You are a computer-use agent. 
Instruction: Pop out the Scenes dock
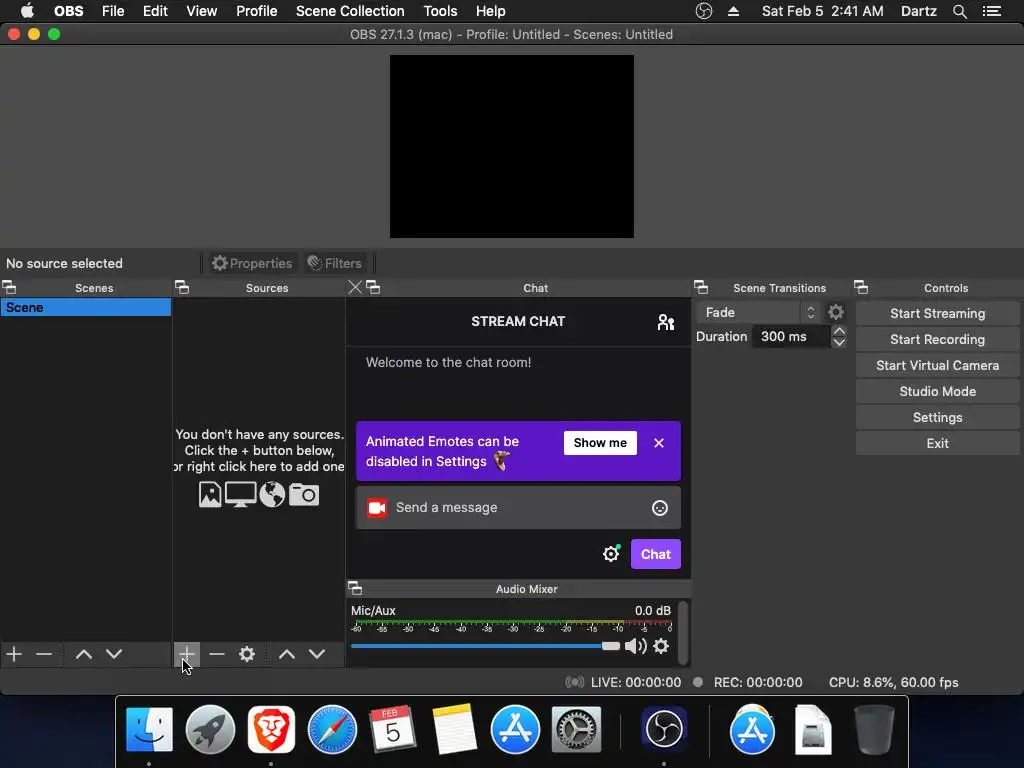[9, 287]
